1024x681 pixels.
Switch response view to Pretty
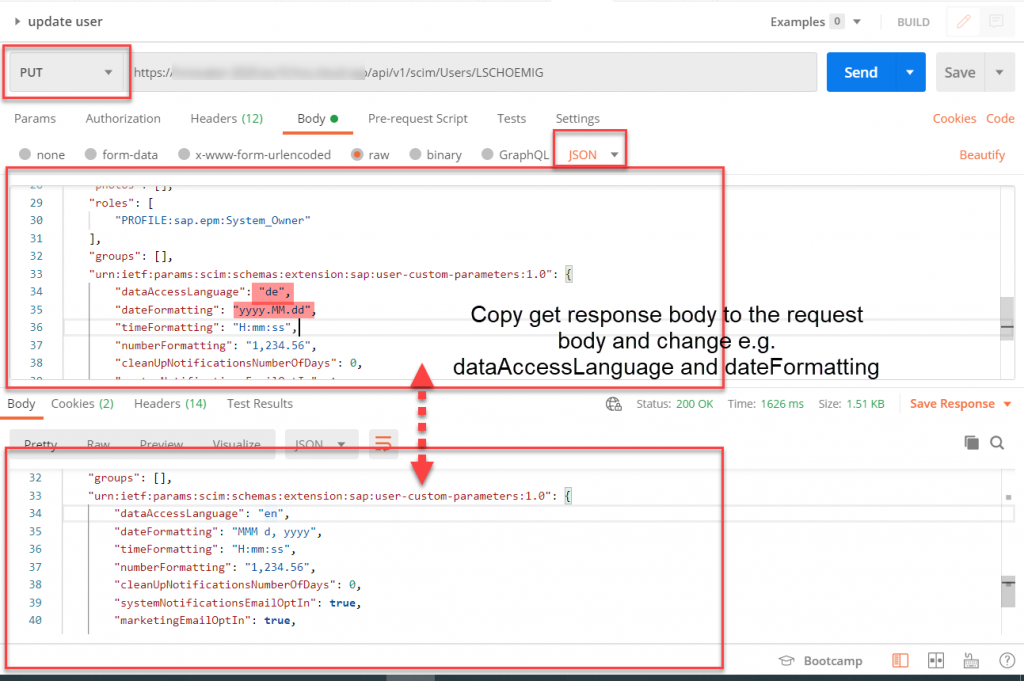(x=40, y=444)
